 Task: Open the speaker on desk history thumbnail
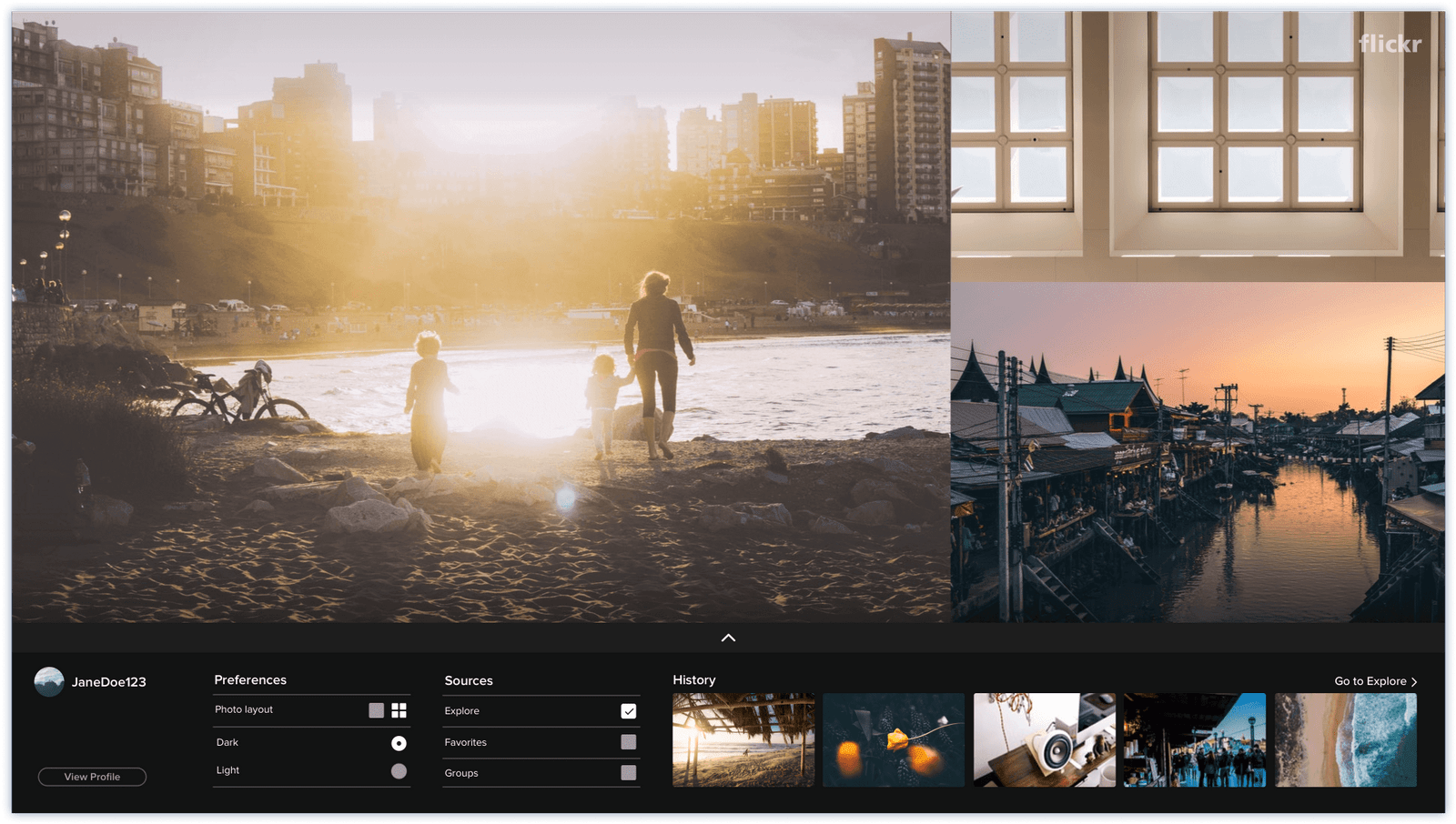pyautogui.click(x=1045, y=739)
